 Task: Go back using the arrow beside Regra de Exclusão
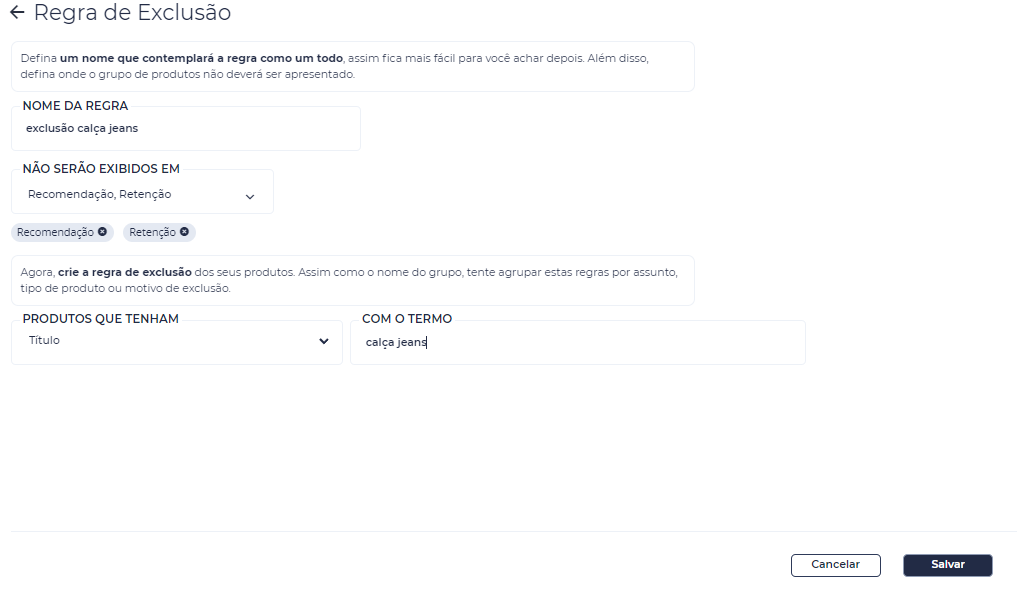pyautogui.click(x=17, y=12)
